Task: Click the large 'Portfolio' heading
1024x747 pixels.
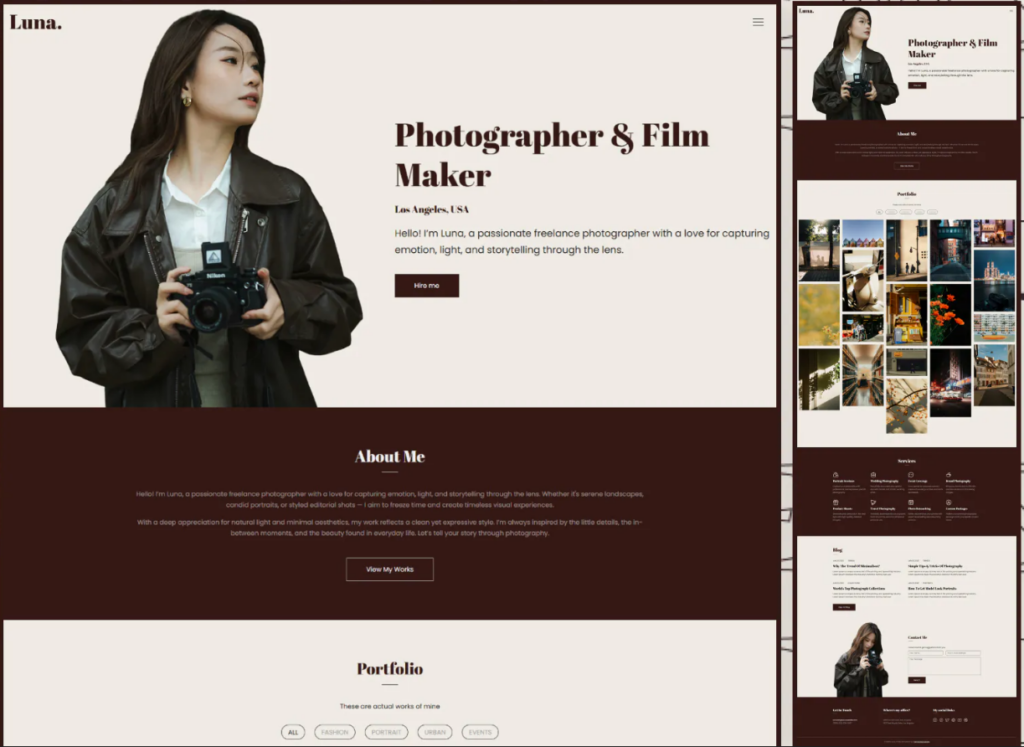Action: click(390, 669)
